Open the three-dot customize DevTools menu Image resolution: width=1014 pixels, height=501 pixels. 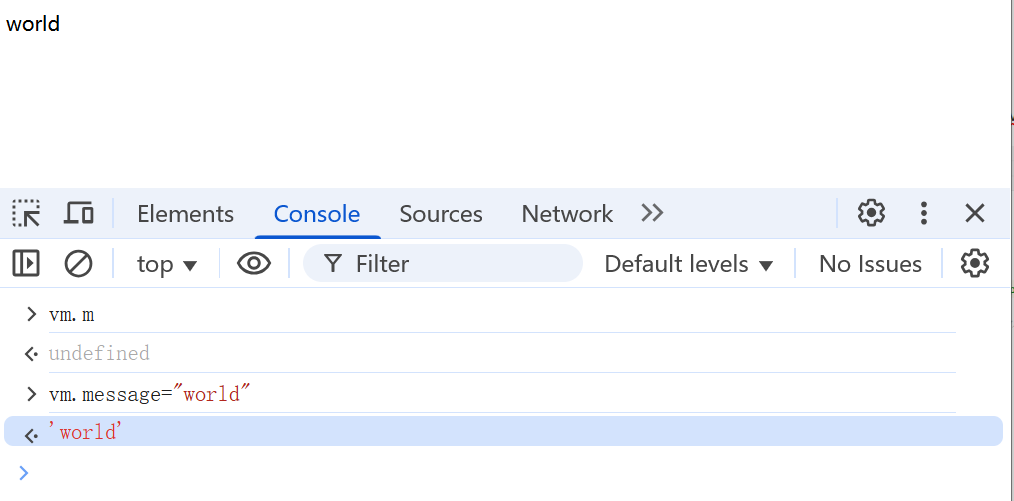tap(924, 213)
